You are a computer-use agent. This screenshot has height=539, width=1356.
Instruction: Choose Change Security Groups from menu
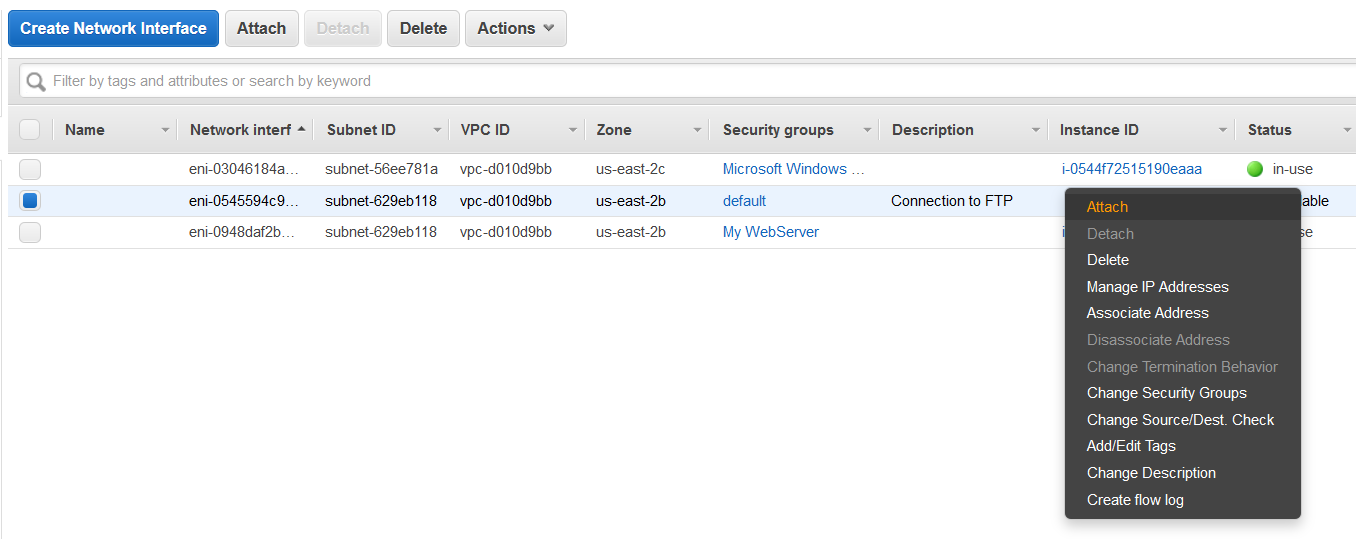[1166, 393]
